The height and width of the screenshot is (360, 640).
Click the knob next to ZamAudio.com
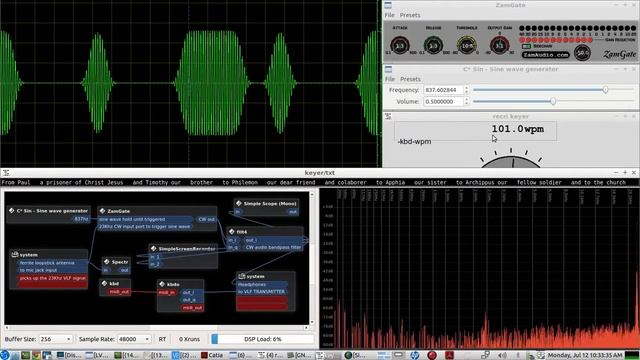[x=582, y=53]
